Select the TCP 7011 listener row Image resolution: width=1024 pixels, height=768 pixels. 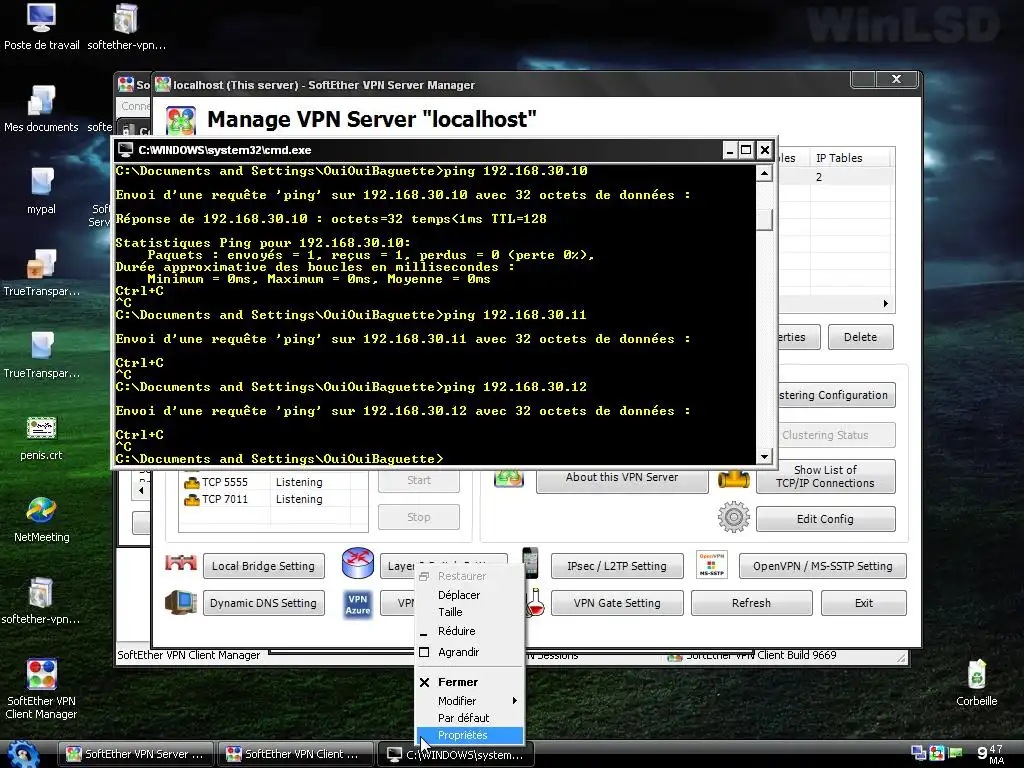273,499
